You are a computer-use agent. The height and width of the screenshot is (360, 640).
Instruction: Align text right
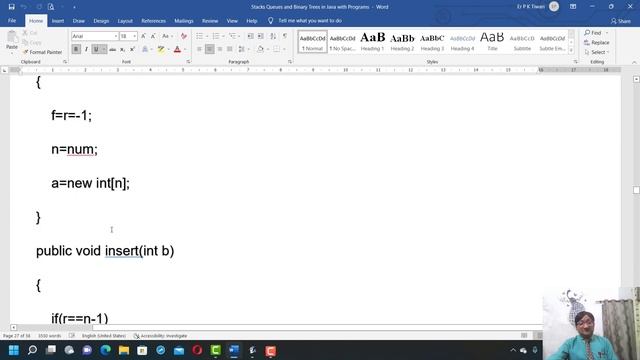[220, 49]
